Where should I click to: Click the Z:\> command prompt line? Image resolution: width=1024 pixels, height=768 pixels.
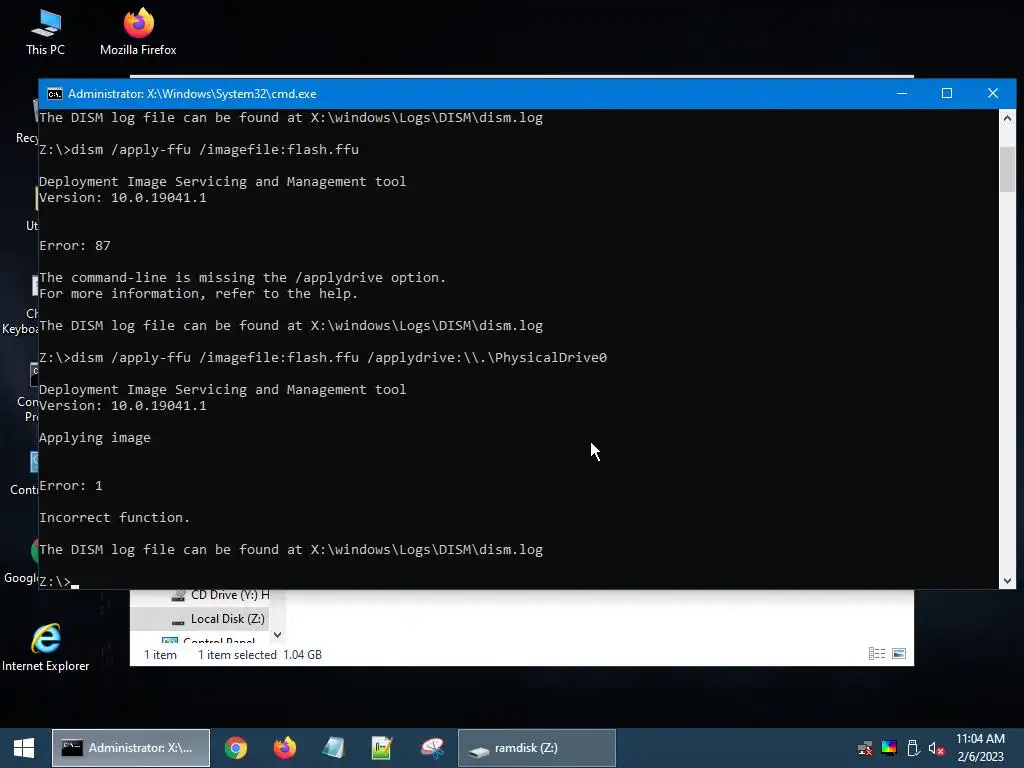pos(59,581)
